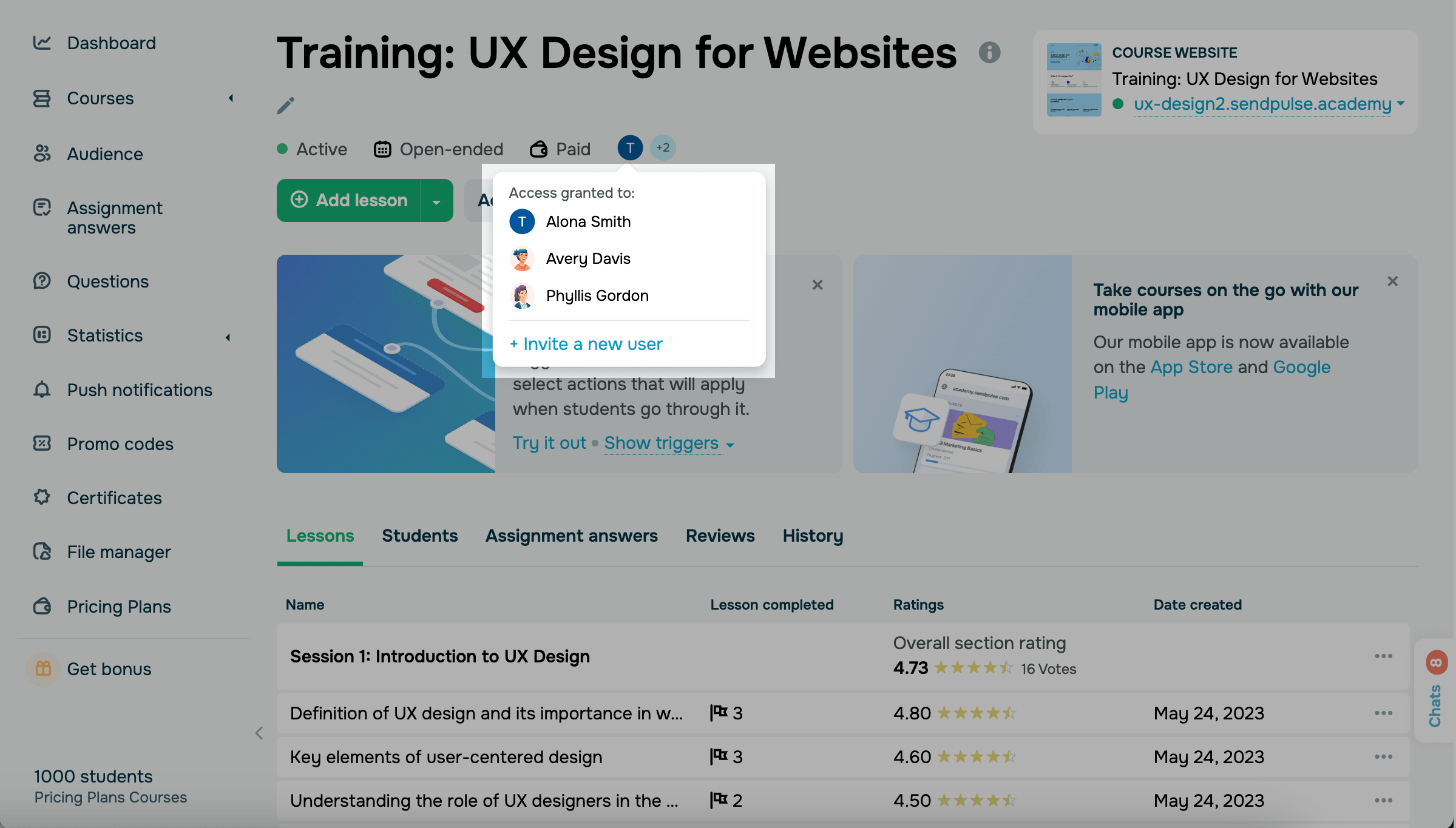Open Promo codes section
1456x828 pixels.
pos(120,444)
